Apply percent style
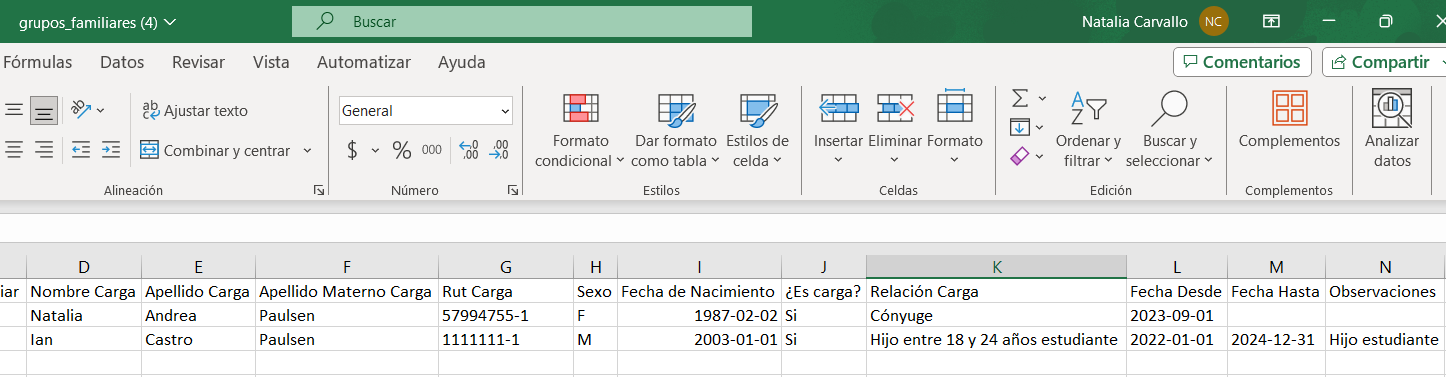Image resolution: width=1446 pixels, height=377 pixels. (402, 150)
